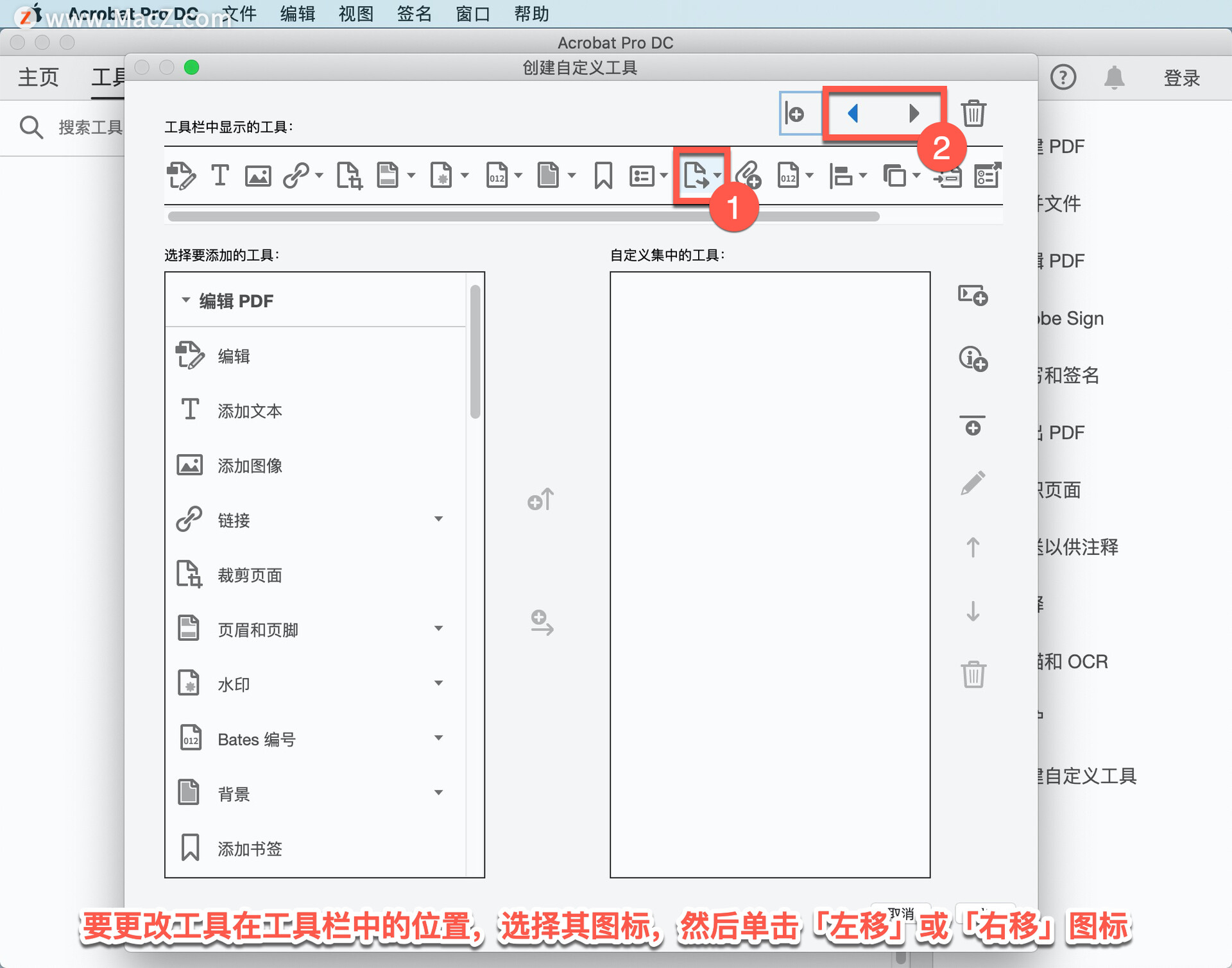The image size is (1232, 968).
Task: Select the second Bates 012 icon in toolbar strip
Action: coord(788,175)
